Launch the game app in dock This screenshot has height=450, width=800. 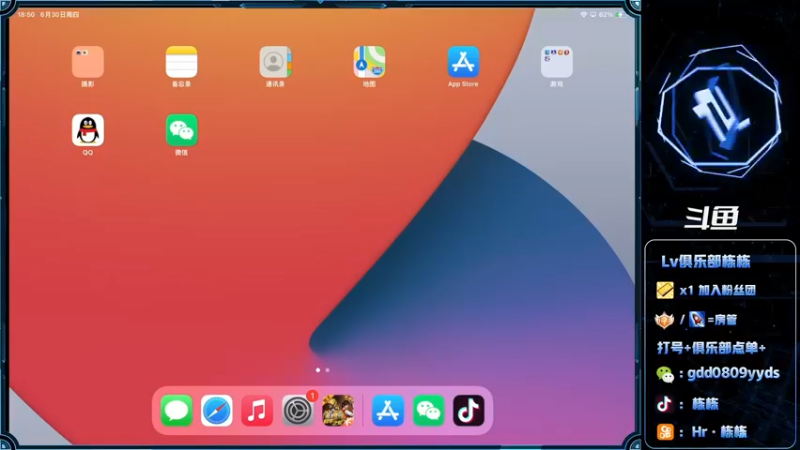(x=338, y=410)
